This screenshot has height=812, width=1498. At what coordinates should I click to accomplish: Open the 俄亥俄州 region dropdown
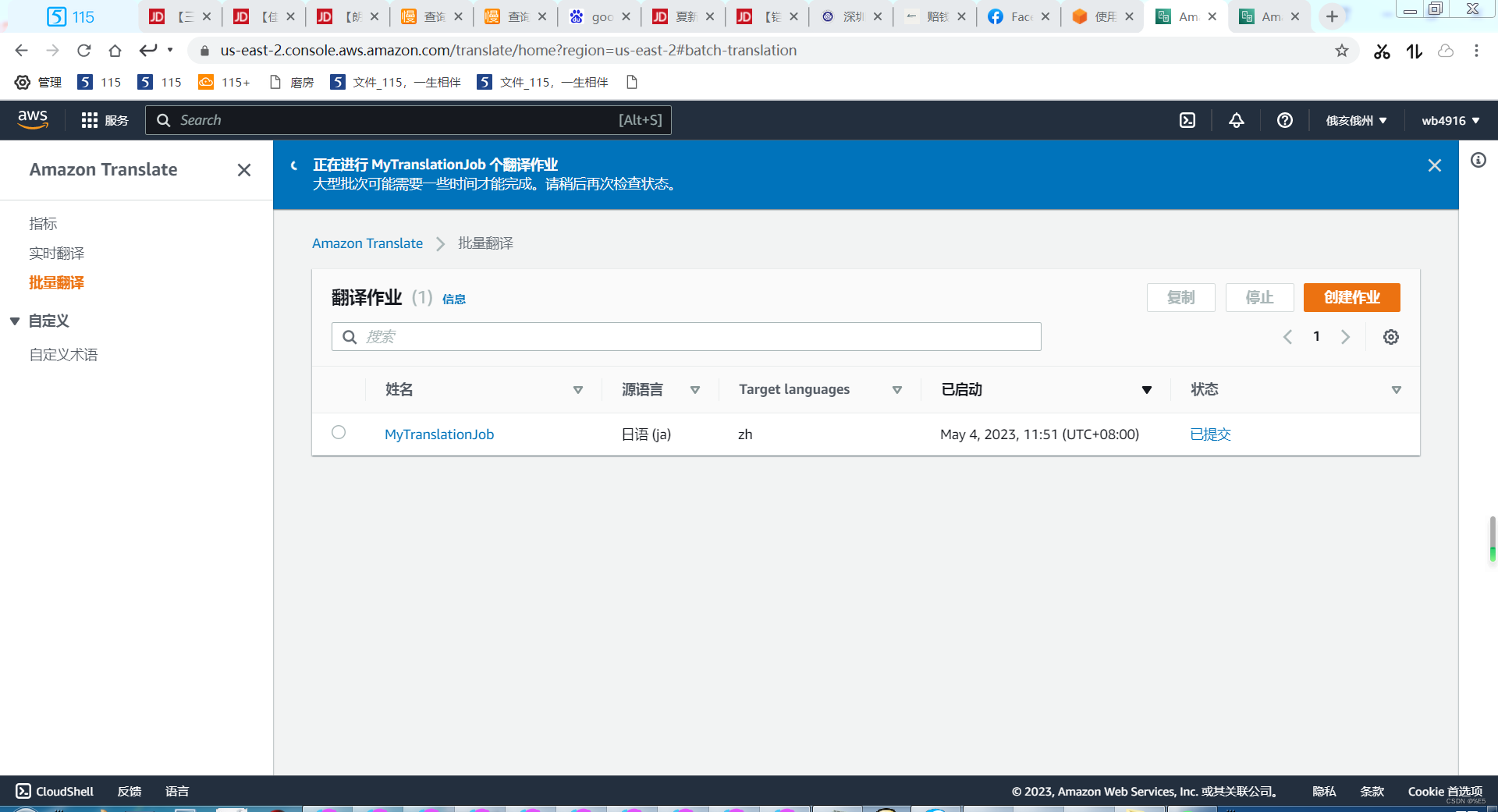coord(1357,120)
